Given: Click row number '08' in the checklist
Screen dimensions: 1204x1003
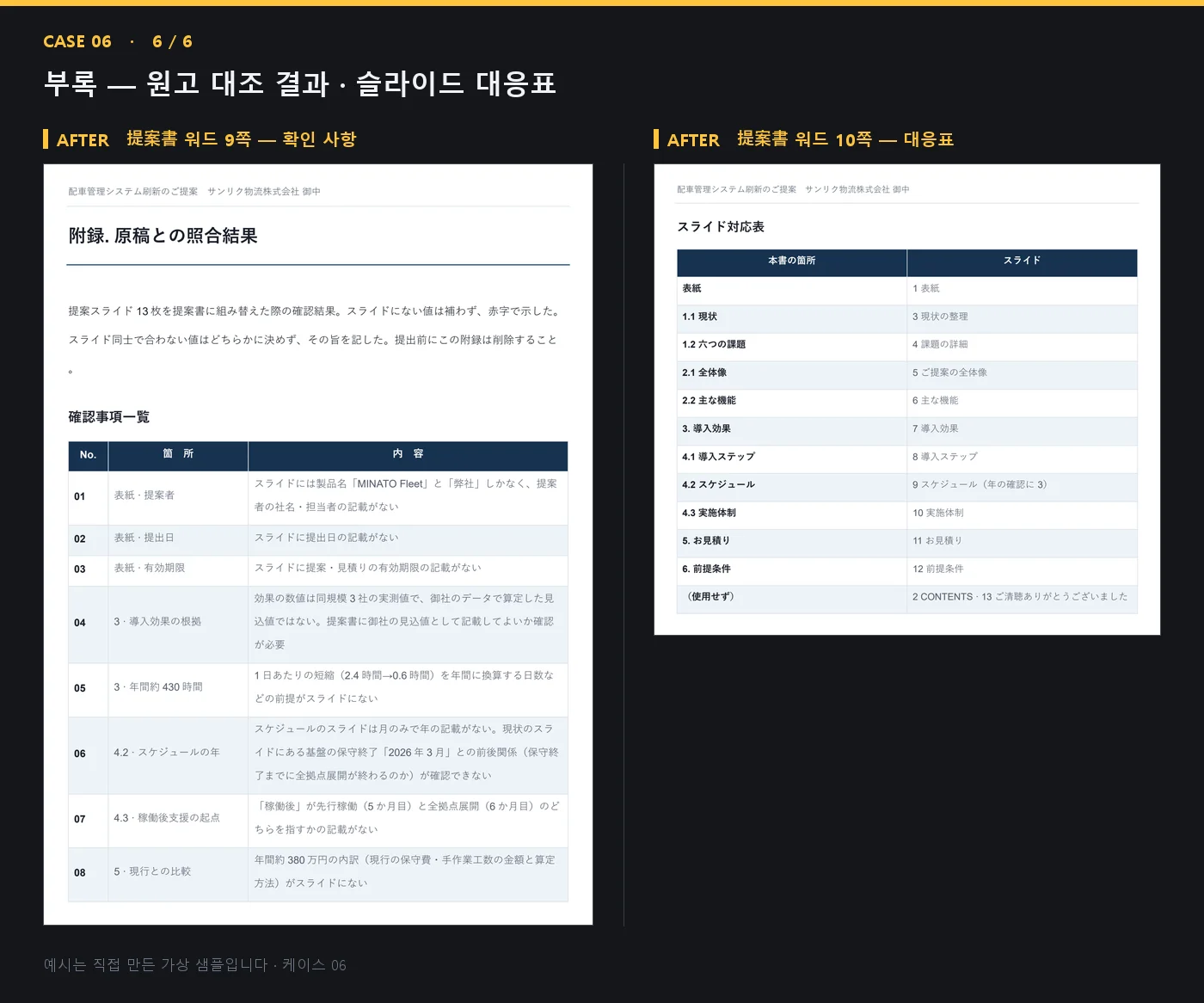Looking at the screenshot, I should click(x=80, y=872).
